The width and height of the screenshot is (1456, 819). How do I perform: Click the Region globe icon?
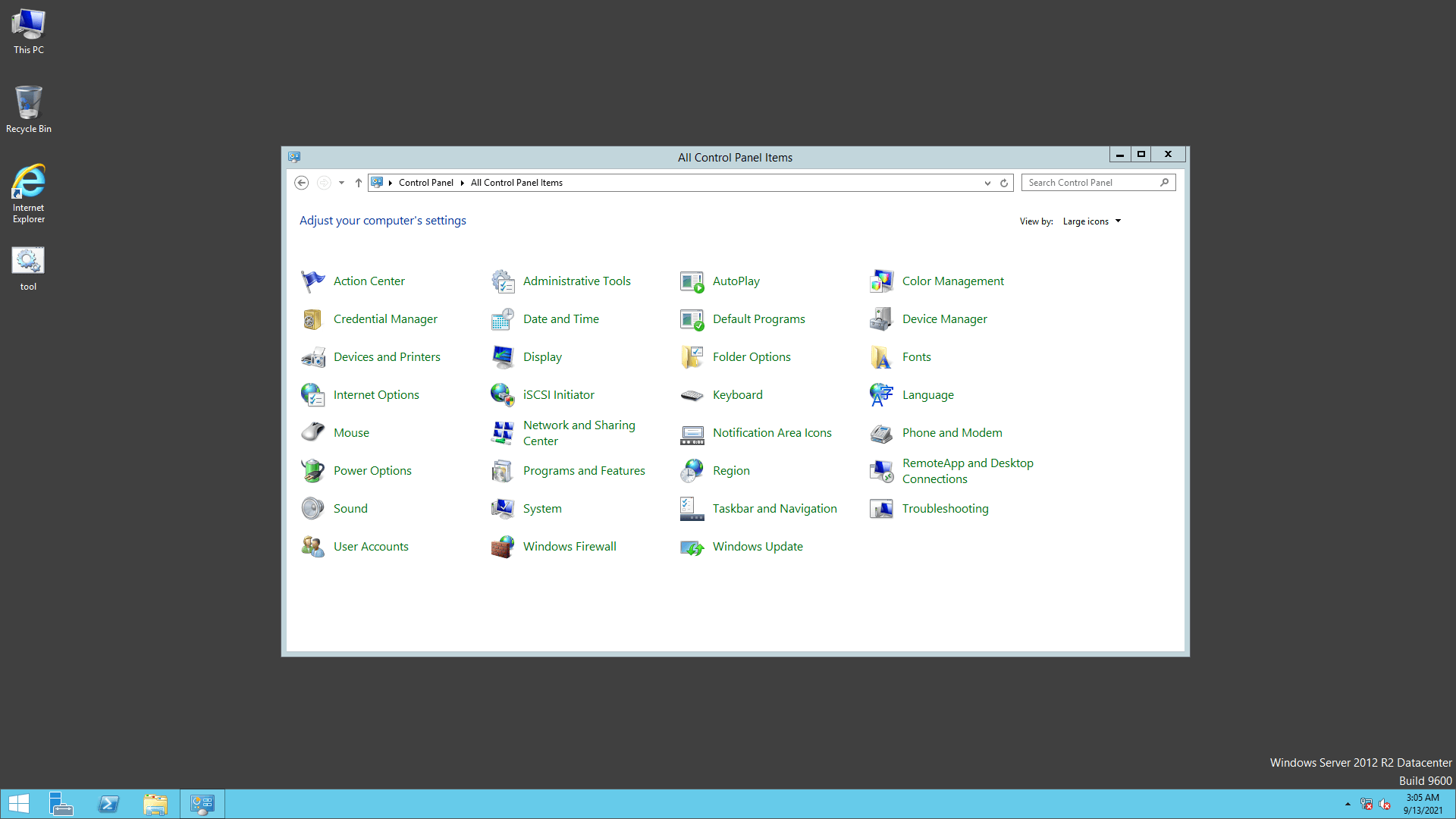pyautogui.click(x=692, y=471)
